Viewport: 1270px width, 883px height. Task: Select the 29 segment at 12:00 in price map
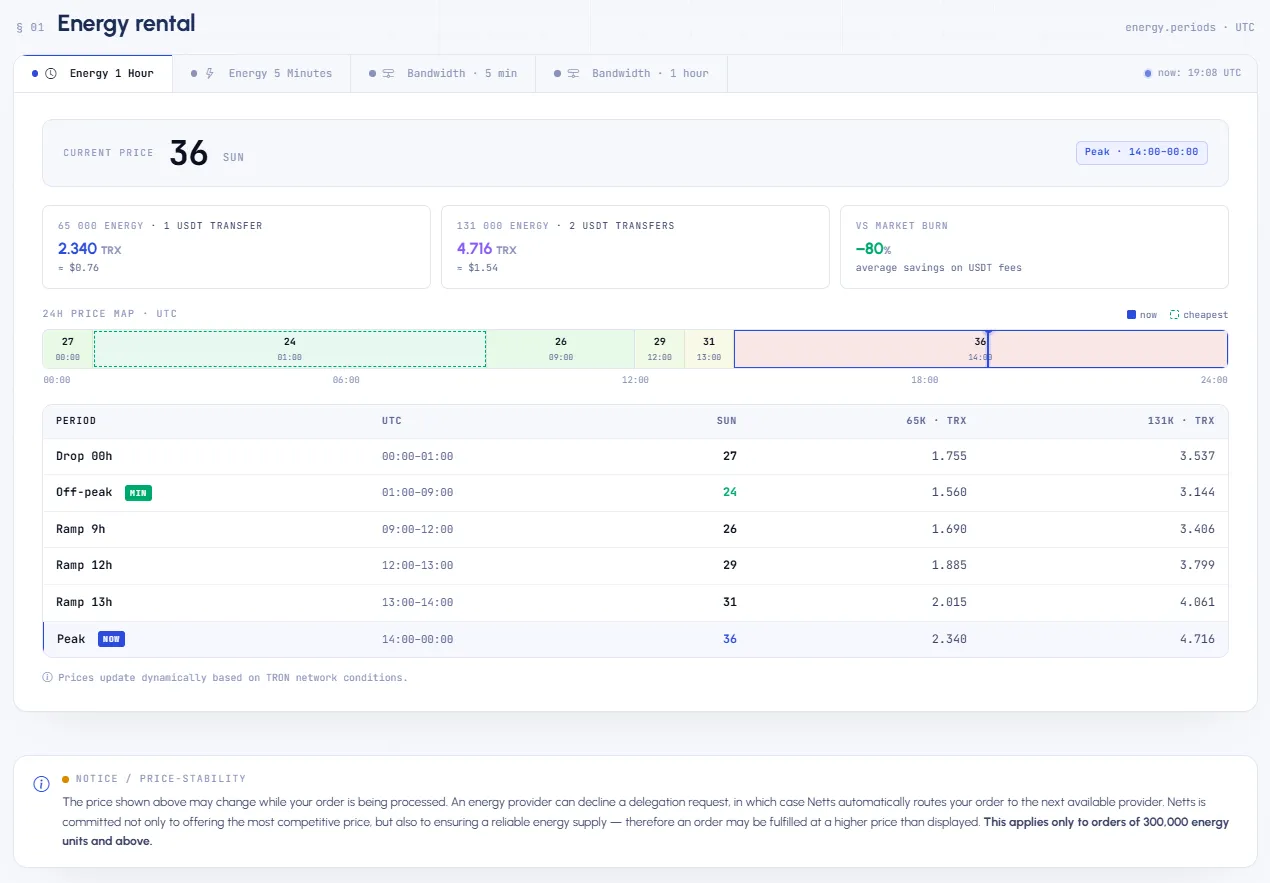click(x=660, y=349)
